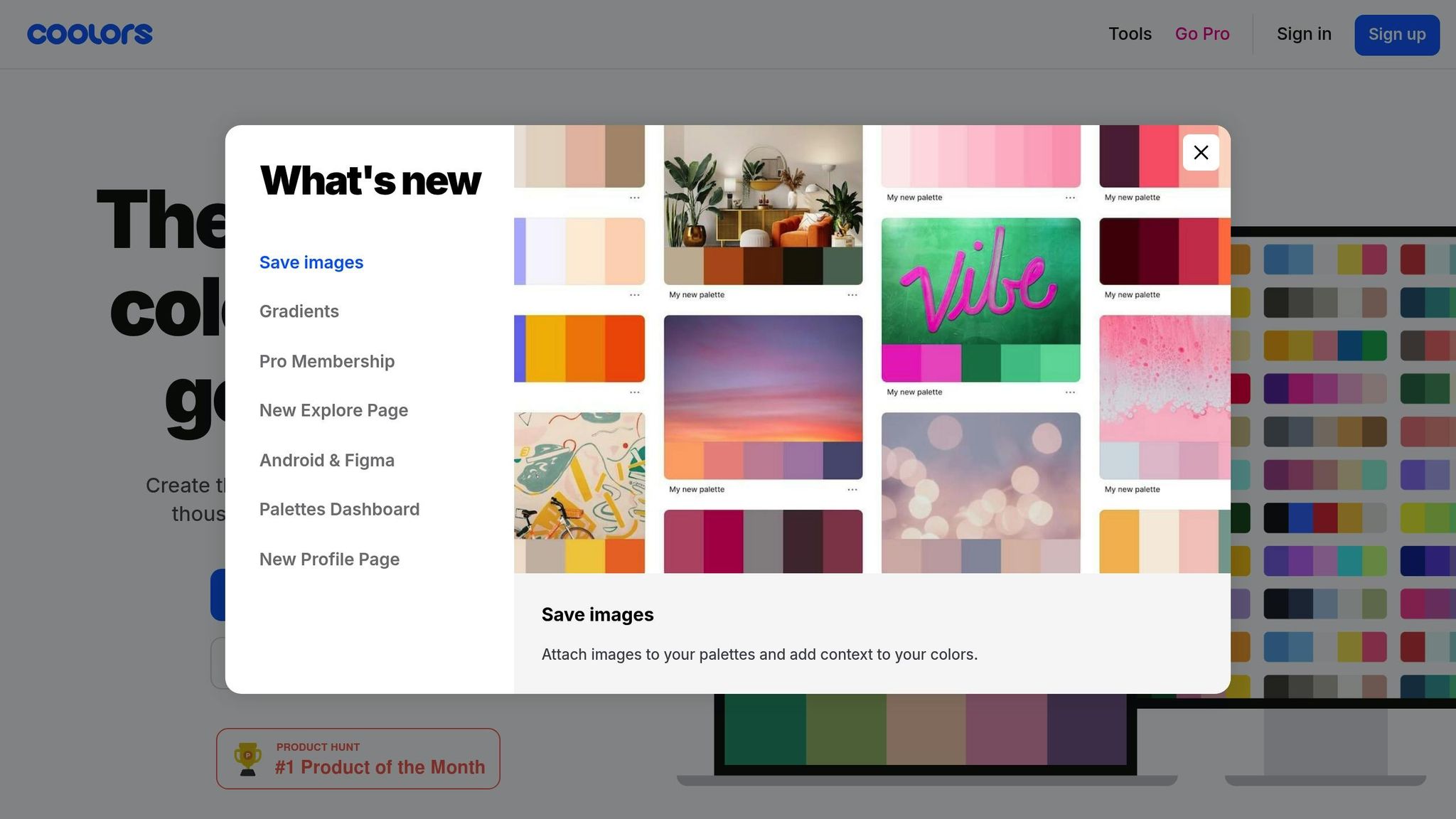Click the Product Hunt trophy icon

tap(247, 759)
